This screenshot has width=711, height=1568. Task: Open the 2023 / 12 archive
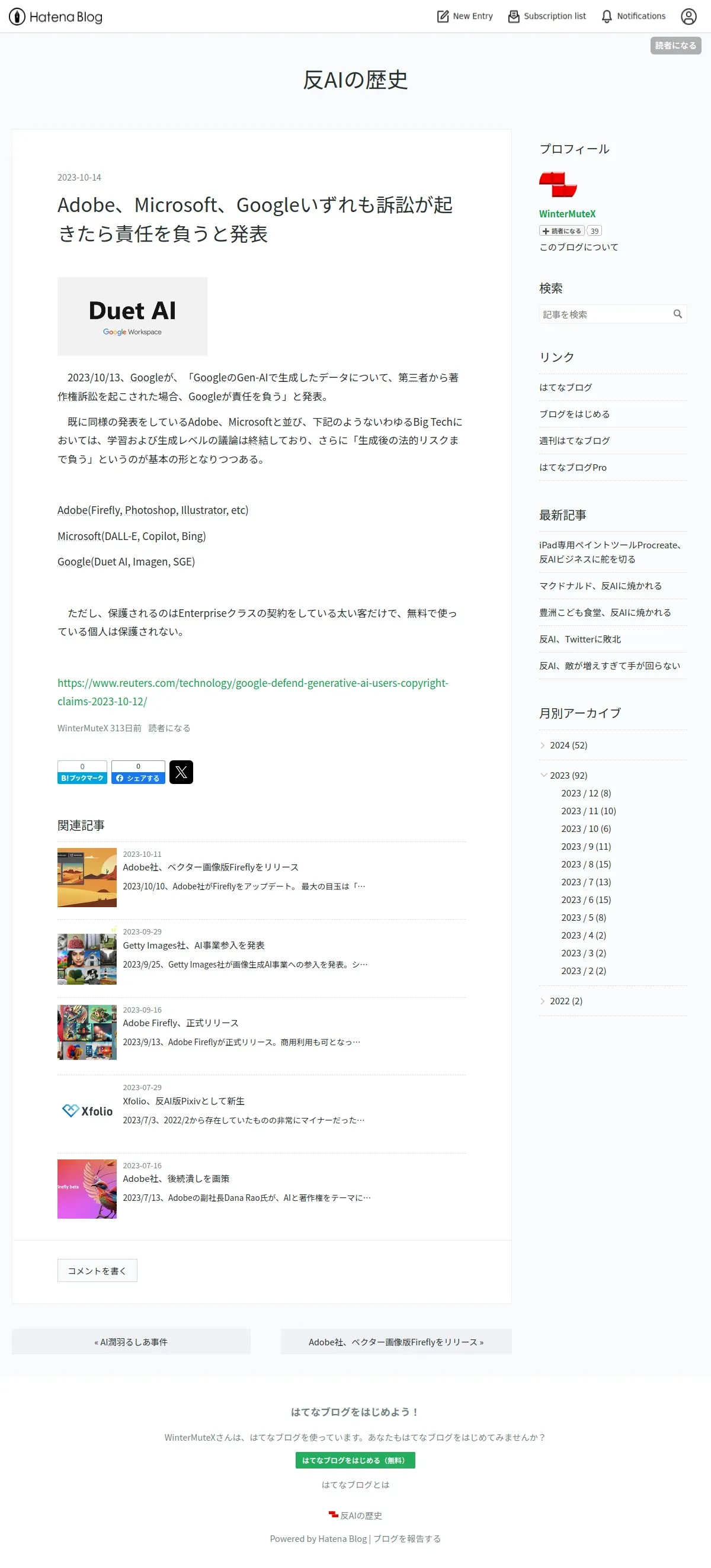[x=585, y=793]
